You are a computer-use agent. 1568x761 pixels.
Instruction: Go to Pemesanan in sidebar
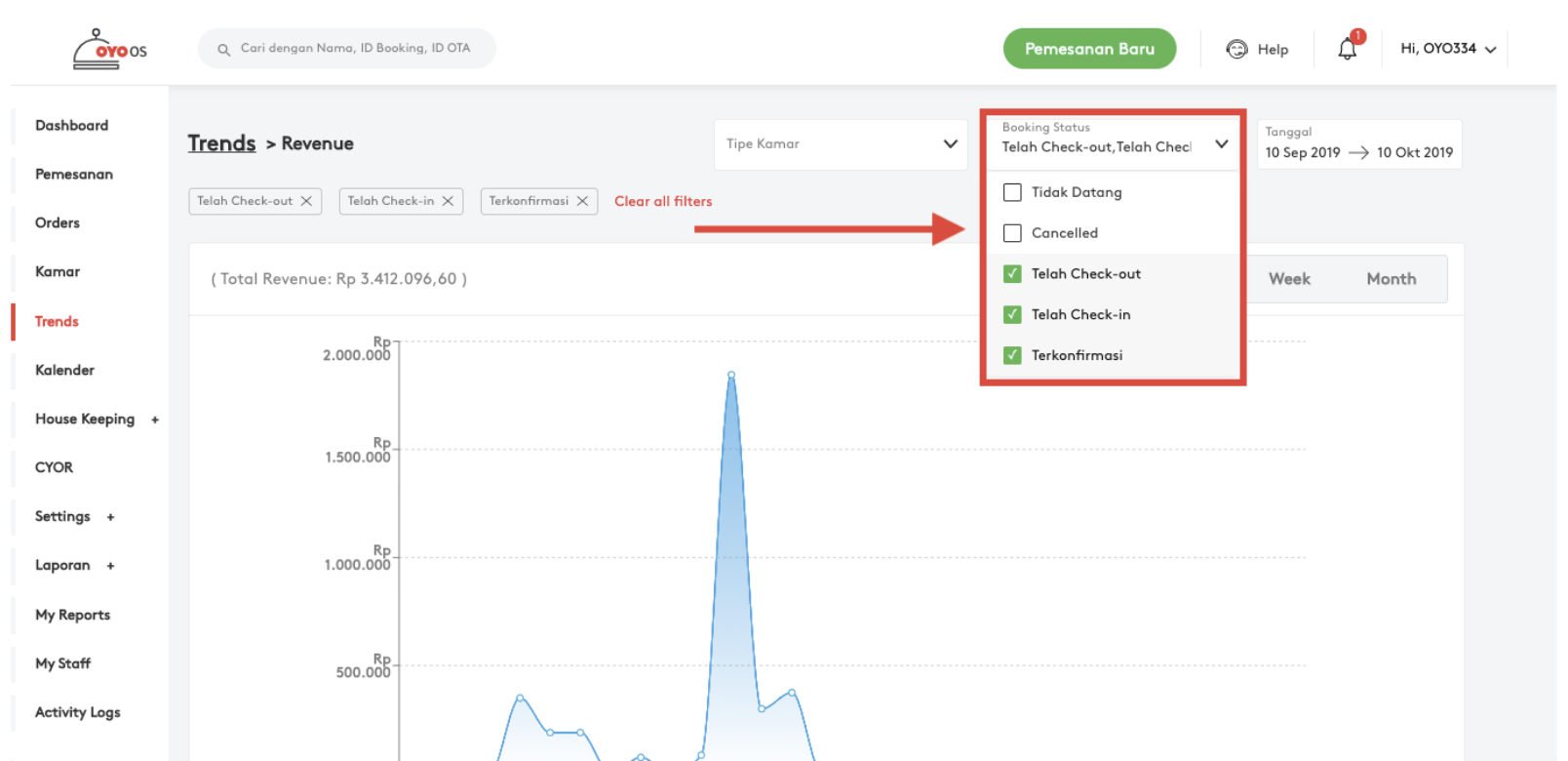[74, 175]
